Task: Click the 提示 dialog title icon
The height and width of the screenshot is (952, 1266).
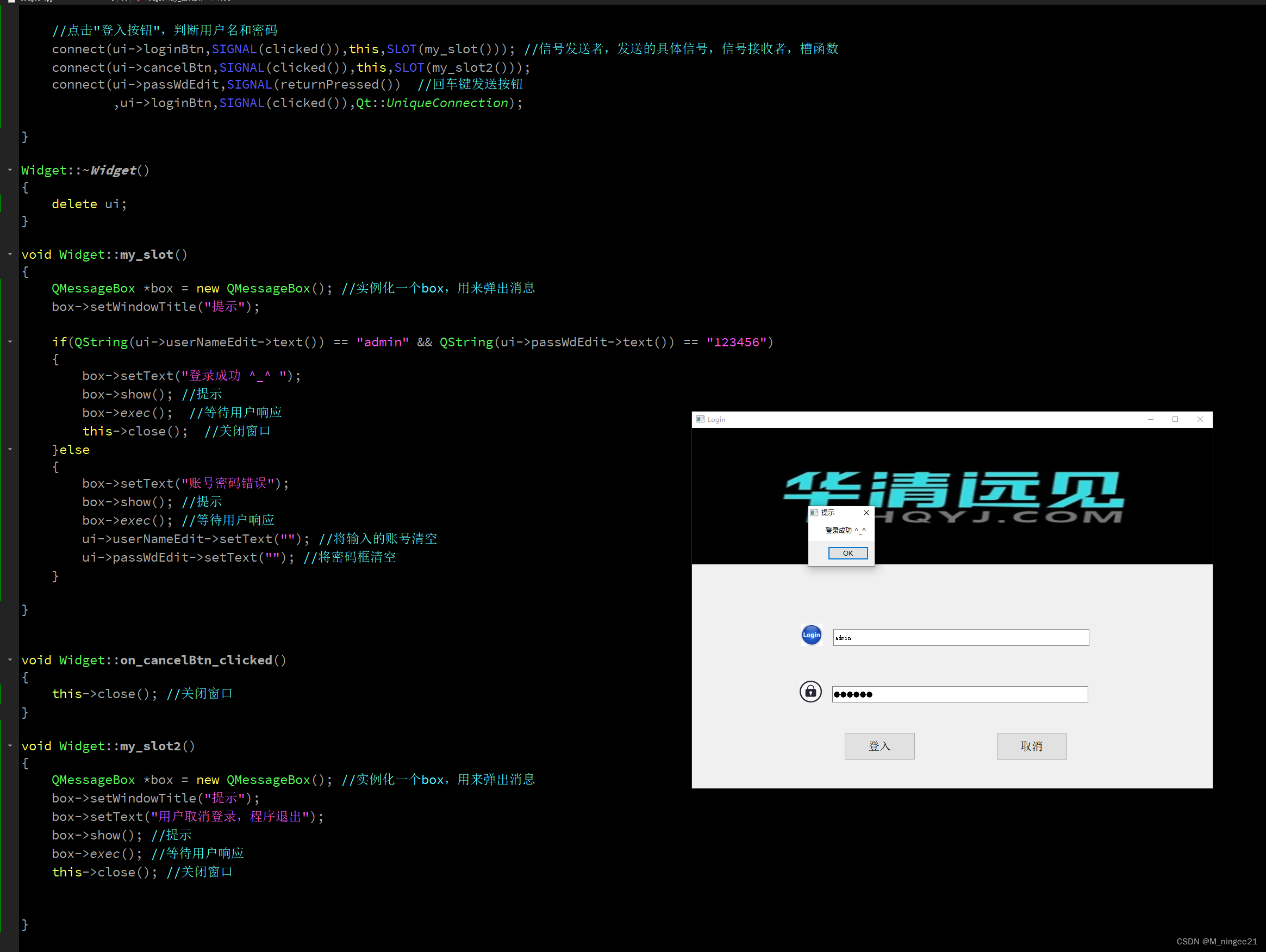Action: [814, 512]
